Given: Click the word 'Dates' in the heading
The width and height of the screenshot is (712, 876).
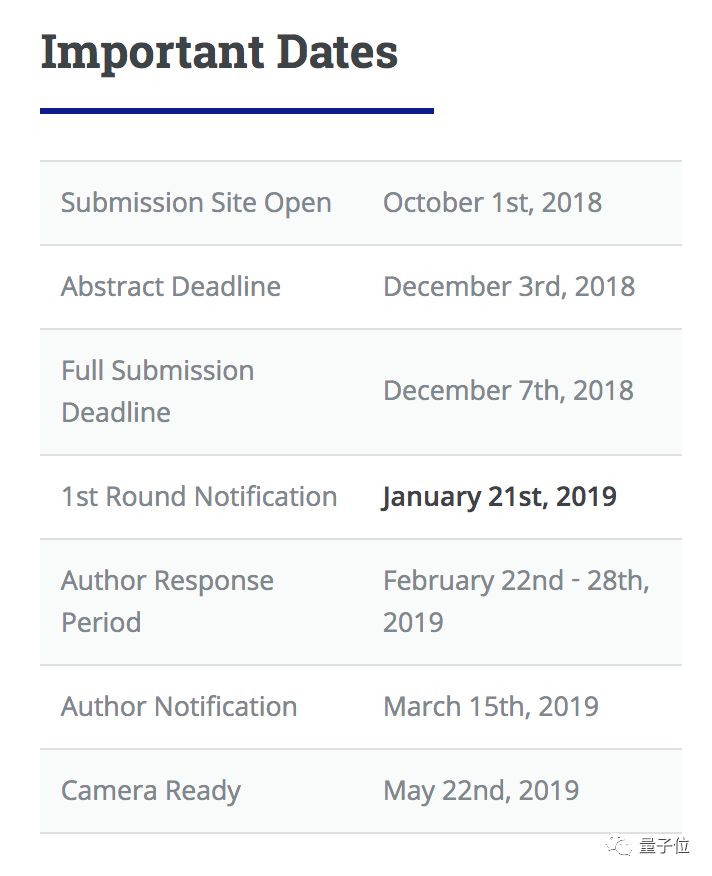Looking at the screenshot, I should pyautogui.click(x=338, y=52).
